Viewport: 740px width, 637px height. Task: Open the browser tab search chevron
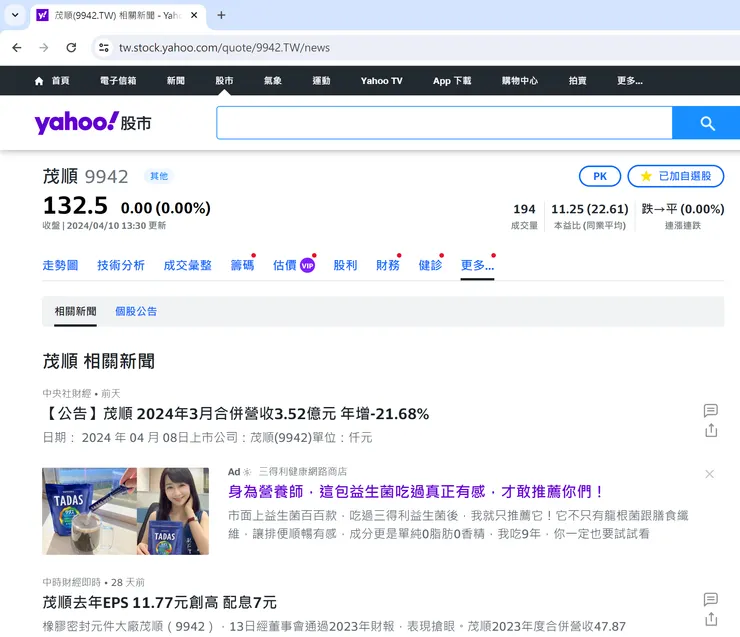click(x=15, y=15)
